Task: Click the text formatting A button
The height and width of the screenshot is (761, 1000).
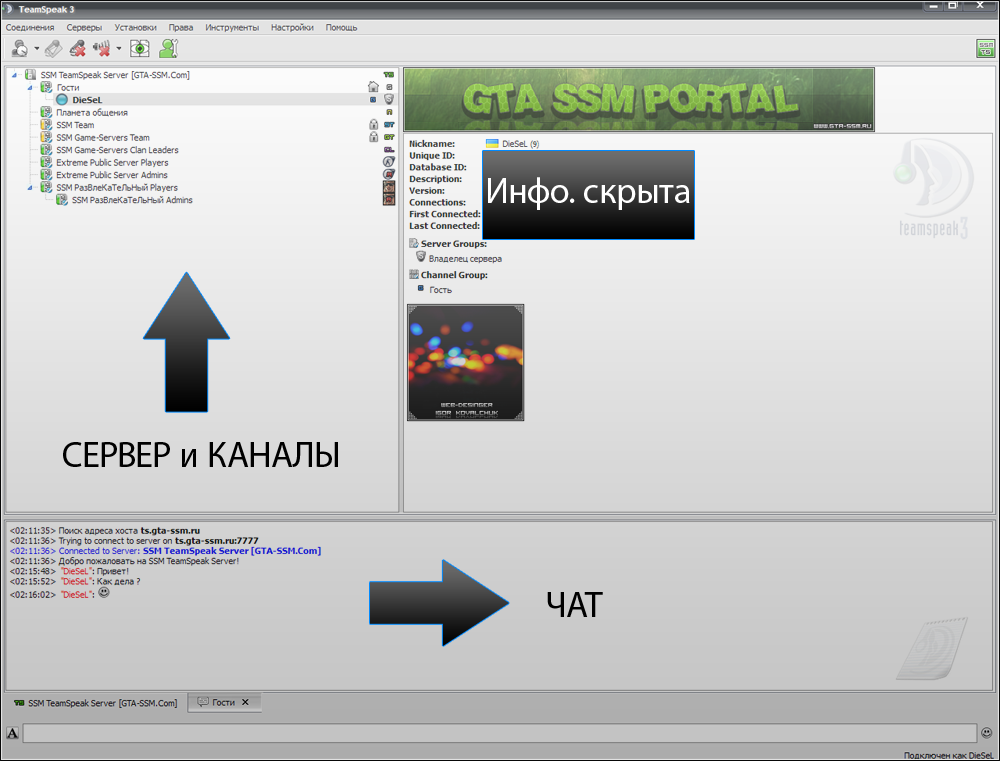Action: [x=12, y=733]
